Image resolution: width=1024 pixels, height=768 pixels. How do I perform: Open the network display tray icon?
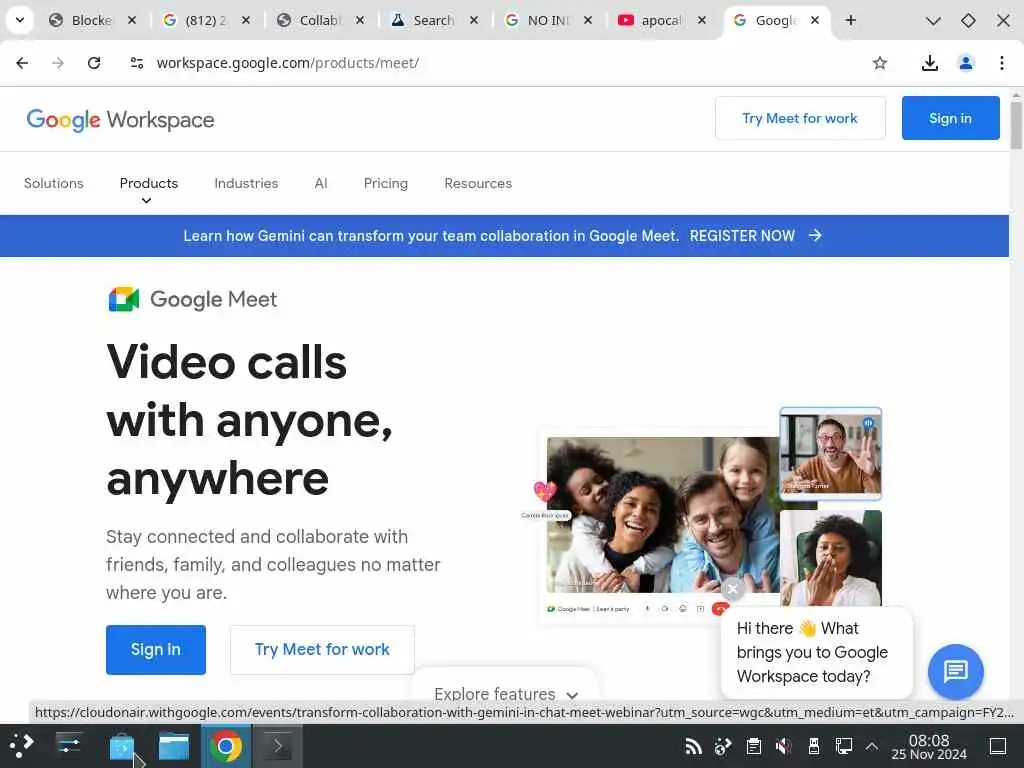843,746
